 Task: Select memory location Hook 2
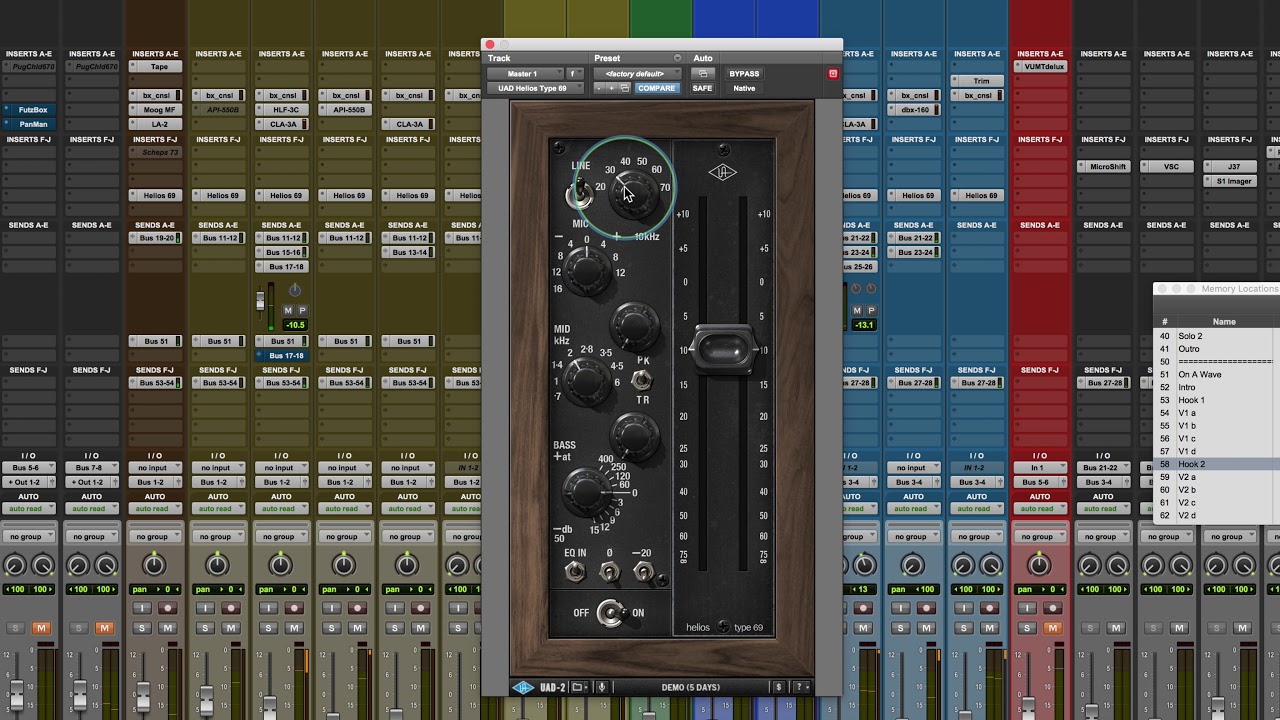pyautogui.click(x=1191, y=464)
